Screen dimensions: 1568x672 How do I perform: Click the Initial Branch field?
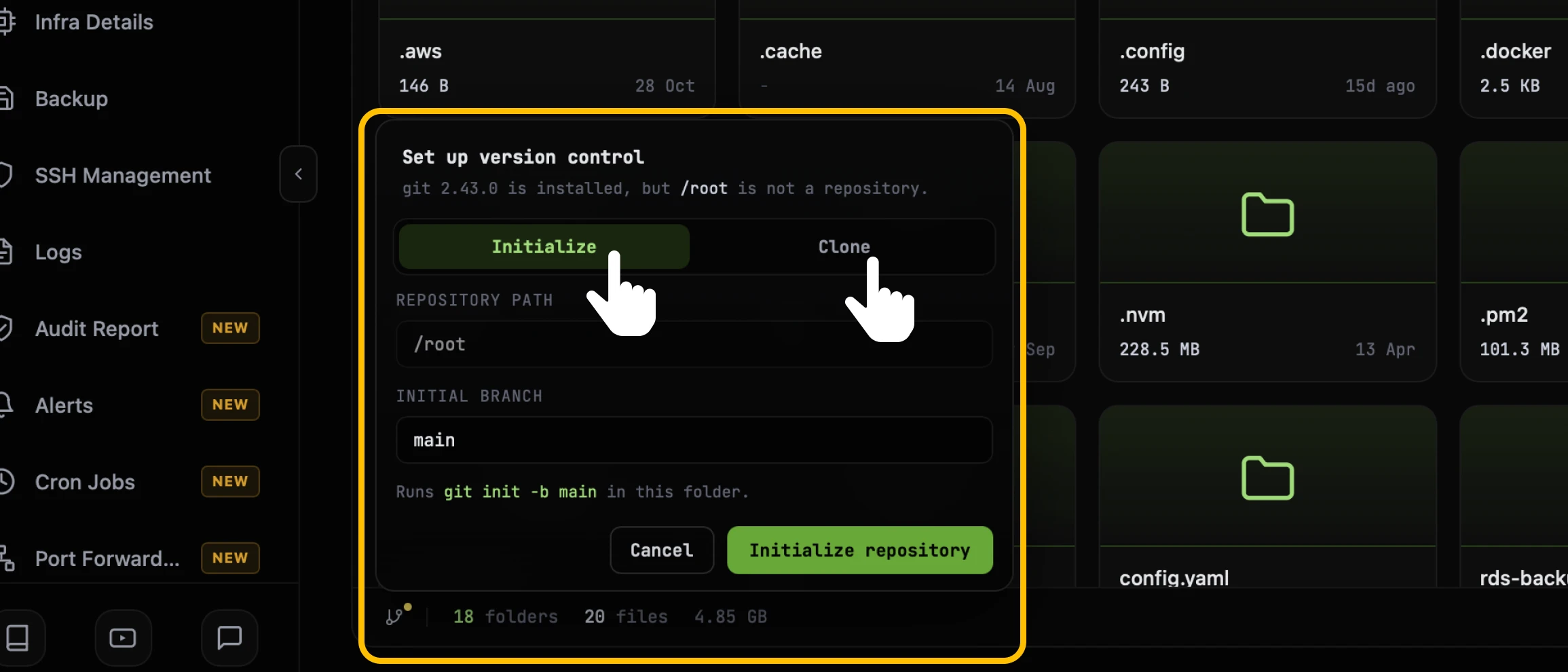coord(694,440)
